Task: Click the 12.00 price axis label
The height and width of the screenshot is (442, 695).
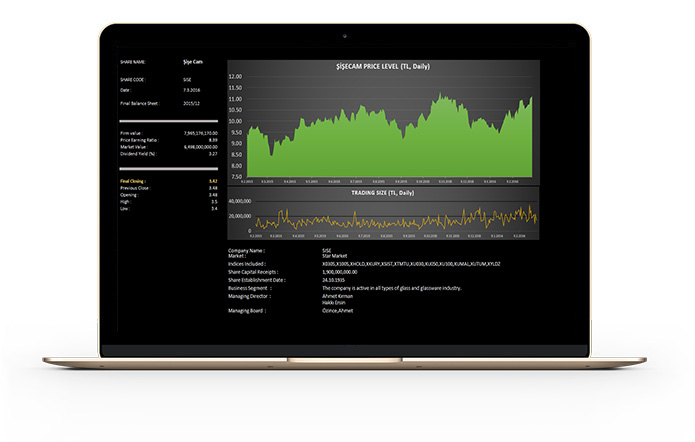Action: pos(235,77)
